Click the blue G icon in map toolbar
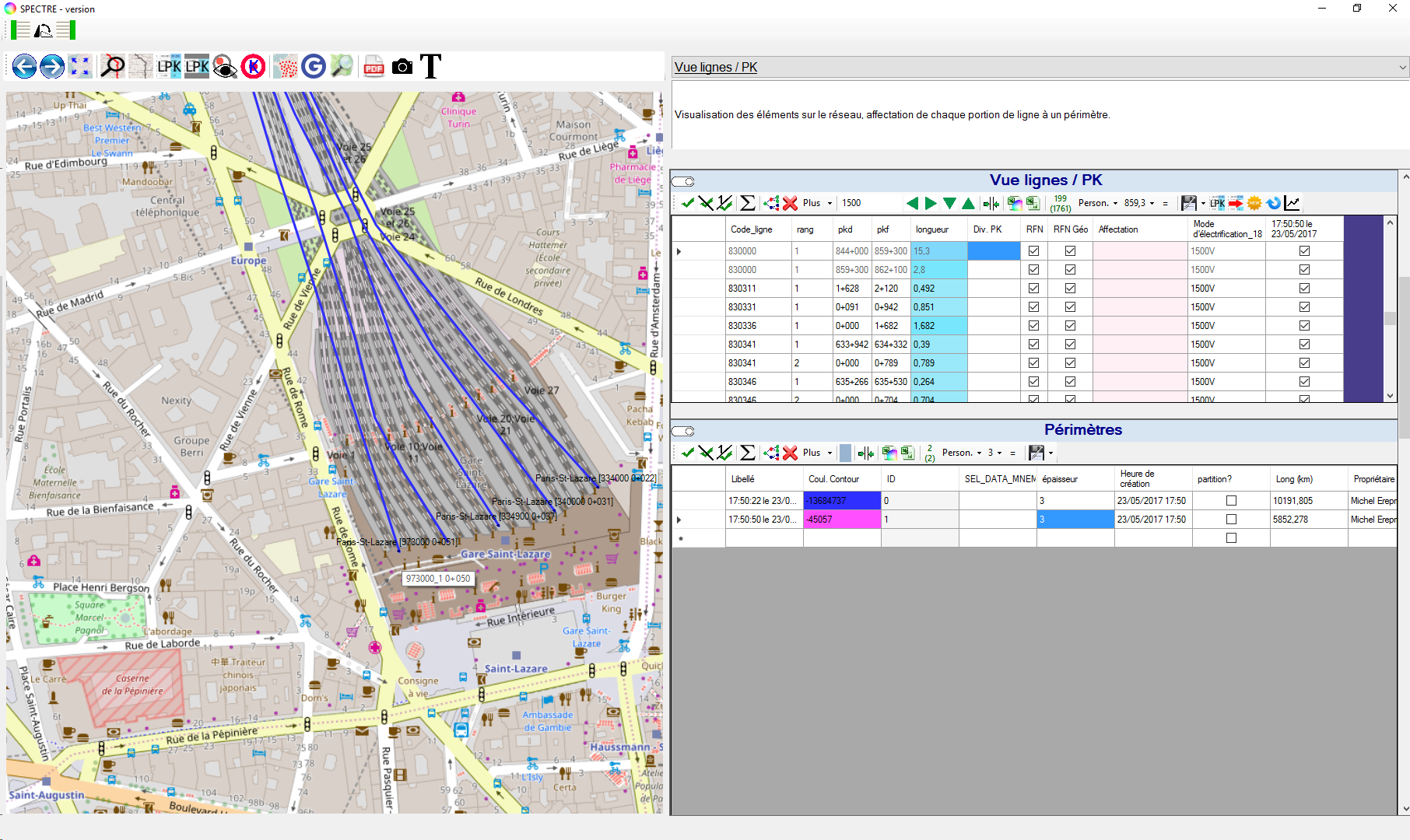 click(x=314, y=67)
